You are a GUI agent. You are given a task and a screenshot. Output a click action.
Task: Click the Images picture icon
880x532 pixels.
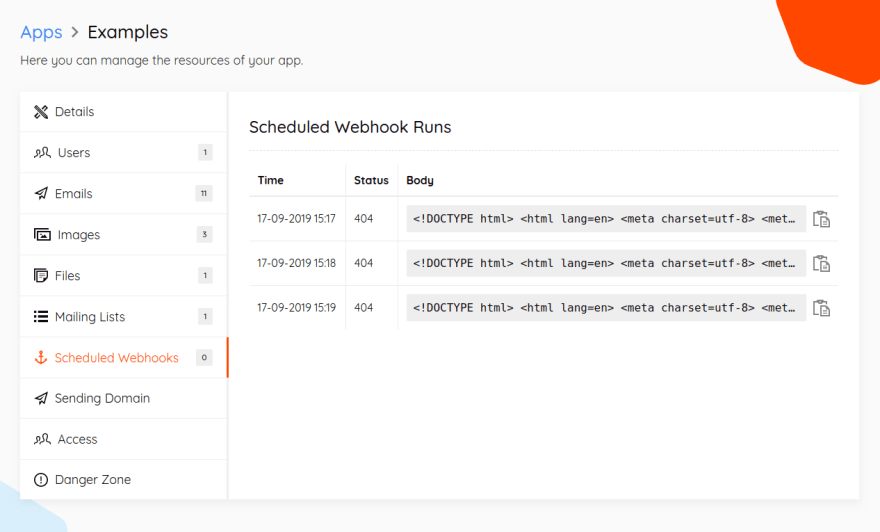point(42,235)
